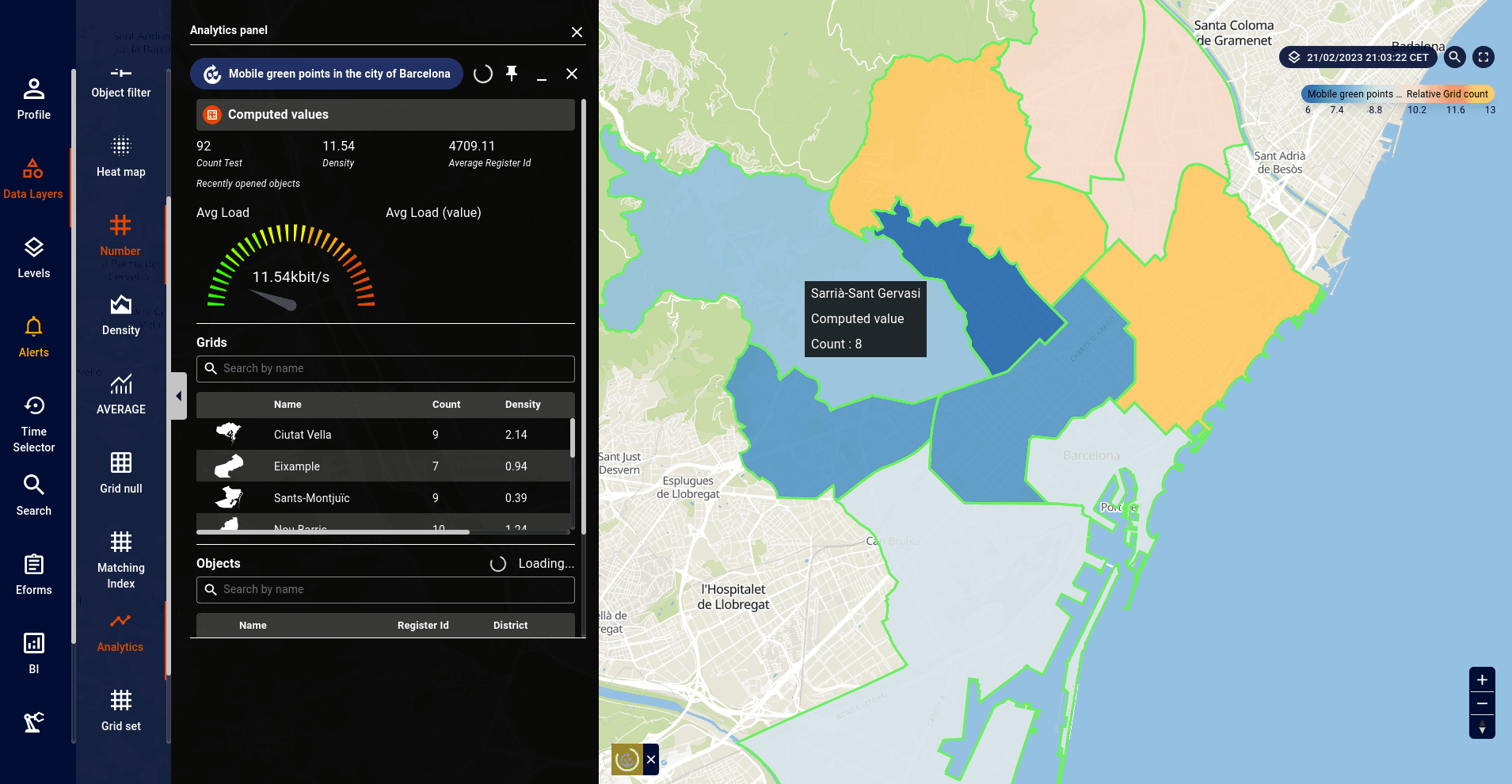Select the Sants-Montjuïc grid row
This screenshot has width=1512, height=784.
(x=383, y=498)
